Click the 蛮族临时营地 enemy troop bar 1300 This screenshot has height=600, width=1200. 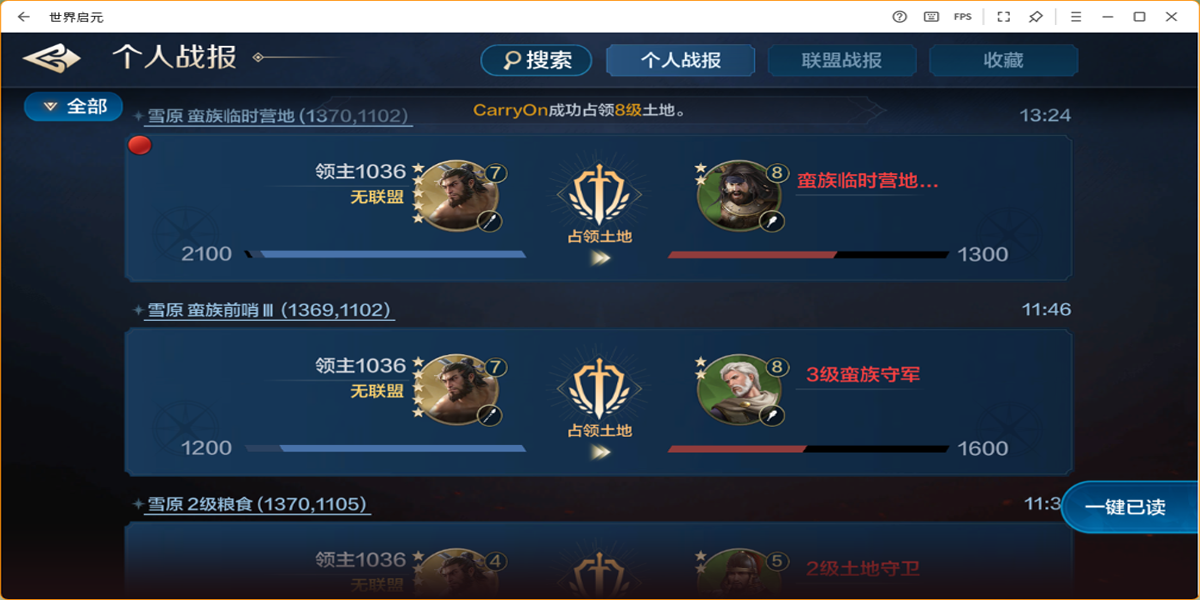click(808, 255)
